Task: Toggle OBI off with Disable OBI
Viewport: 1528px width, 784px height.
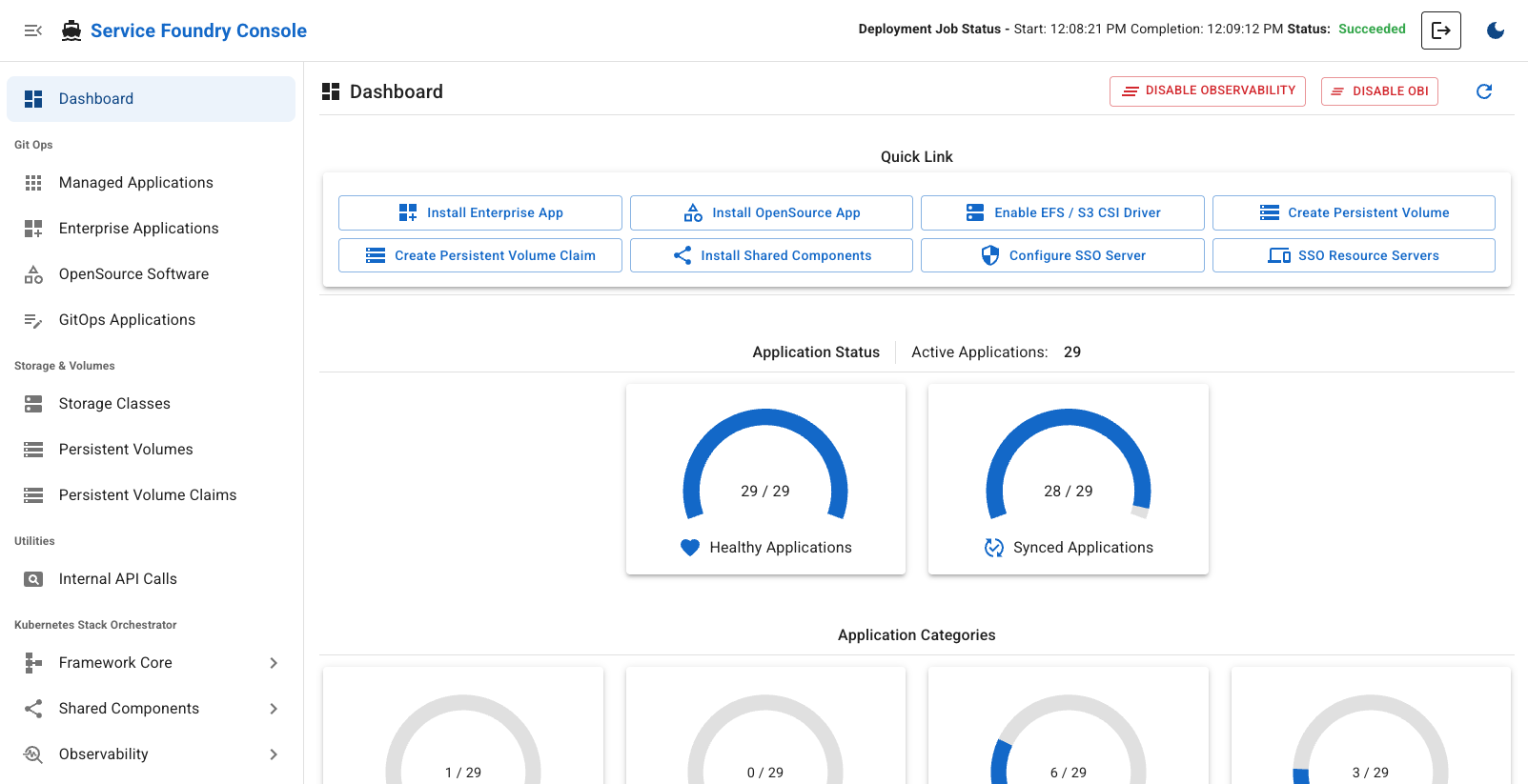Action: point(1378,91)
